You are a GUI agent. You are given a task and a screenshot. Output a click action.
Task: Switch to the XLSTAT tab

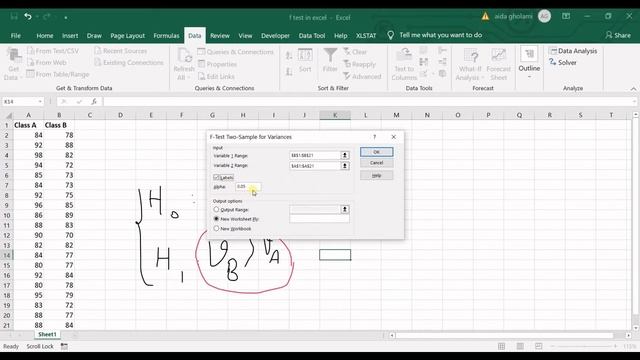coord(366,36)
